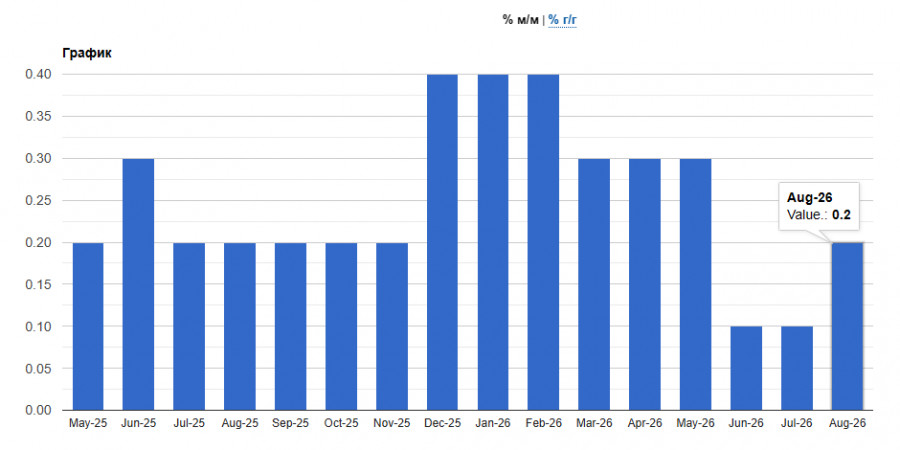Select the Sep-25 bar
This screenshot has width=900, height=450.
[290, 327]
